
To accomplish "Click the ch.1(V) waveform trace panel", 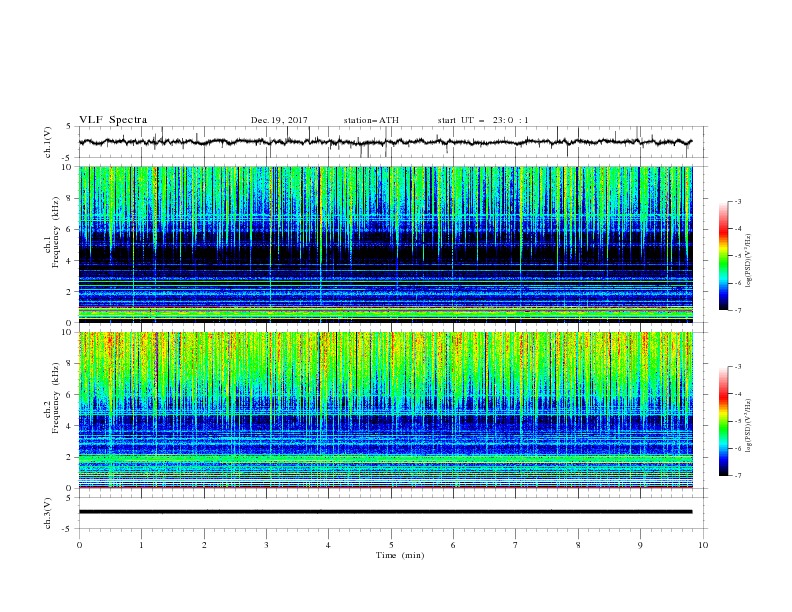I will (x=393, y=142).
